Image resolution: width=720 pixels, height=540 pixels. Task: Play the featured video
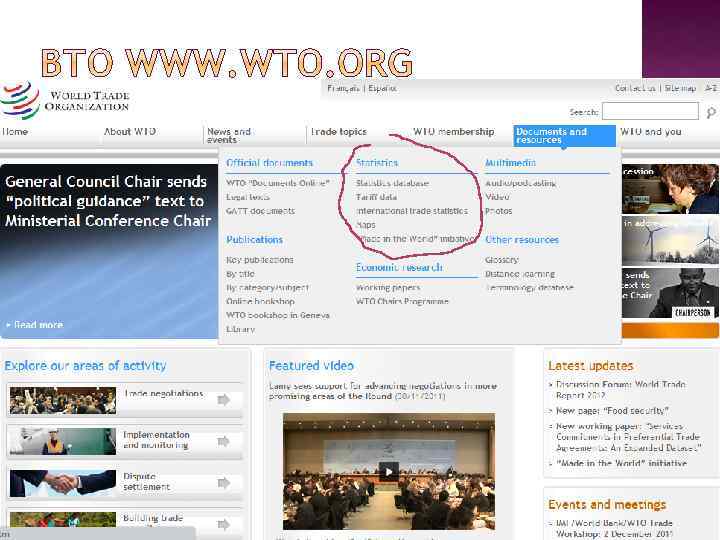(388, 472)
